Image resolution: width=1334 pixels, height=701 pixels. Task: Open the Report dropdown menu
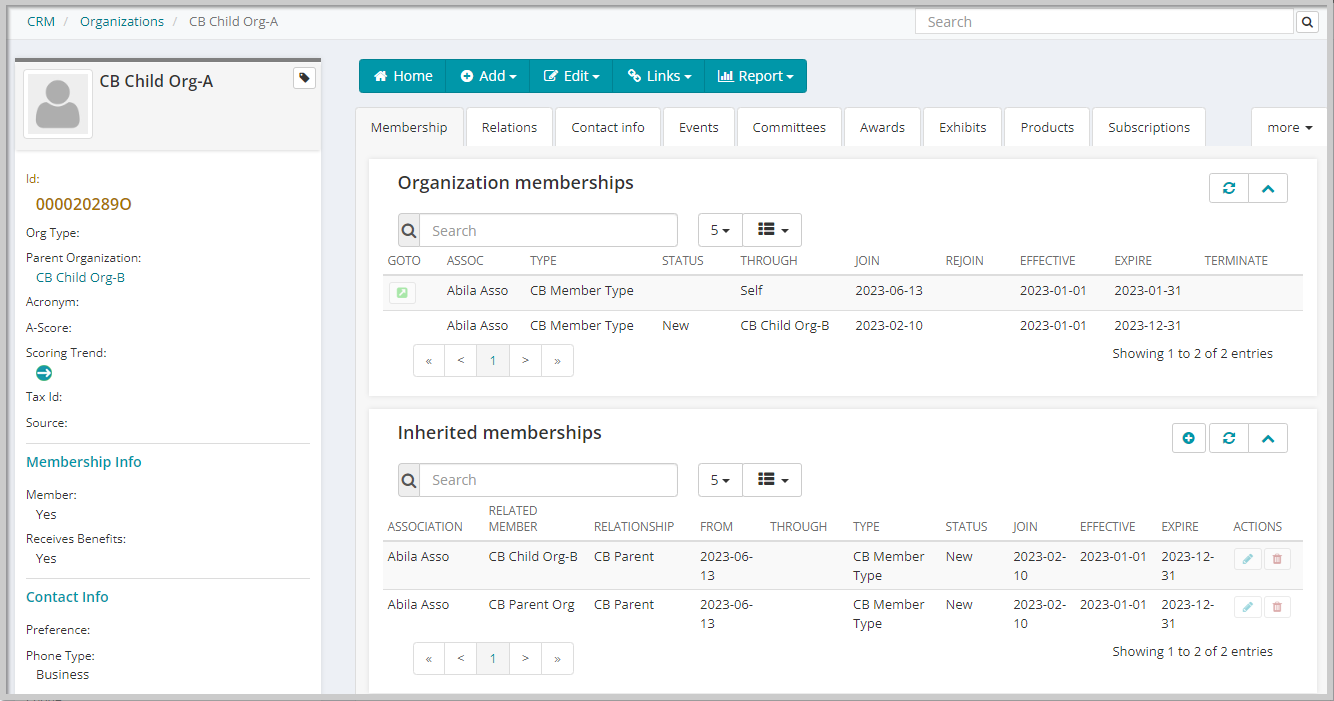click(x=755, y=76)
